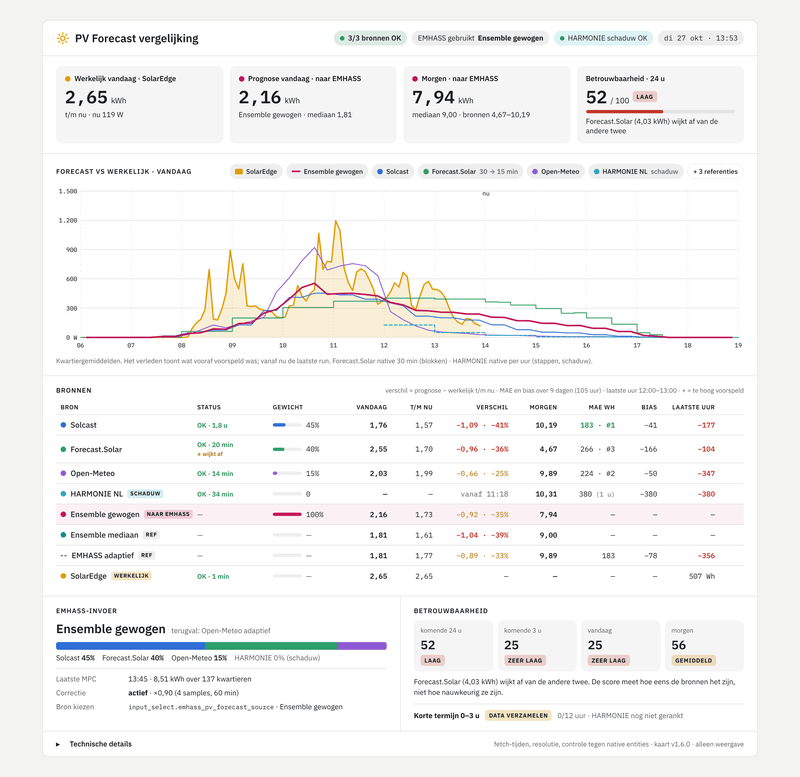Image resolution: width=800 pixels, height=777 pixels.
Task: Click the Betrouwbaarheid 52/100 progress bar
Action: click(660, 111)
